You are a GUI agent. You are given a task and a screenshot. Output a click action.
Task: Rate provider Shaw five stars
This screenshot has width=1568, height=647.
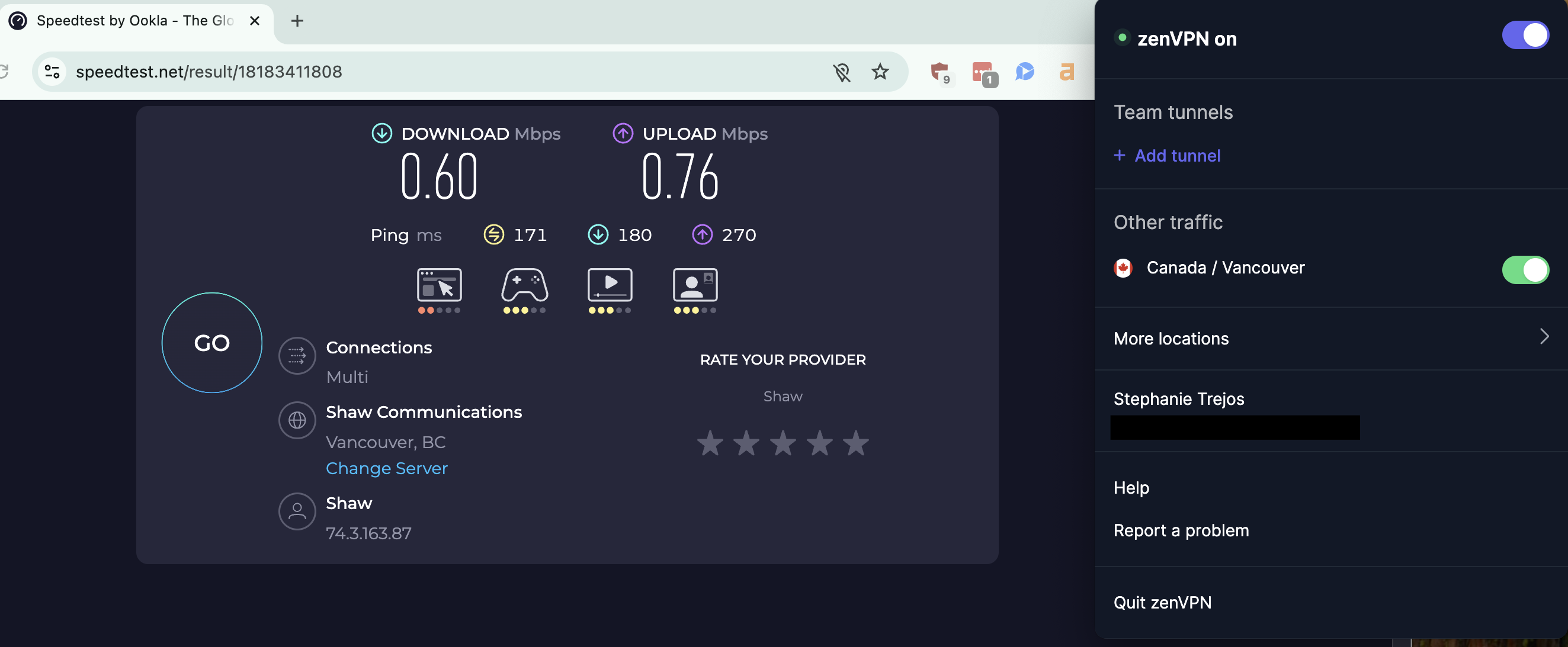[856, 443]
